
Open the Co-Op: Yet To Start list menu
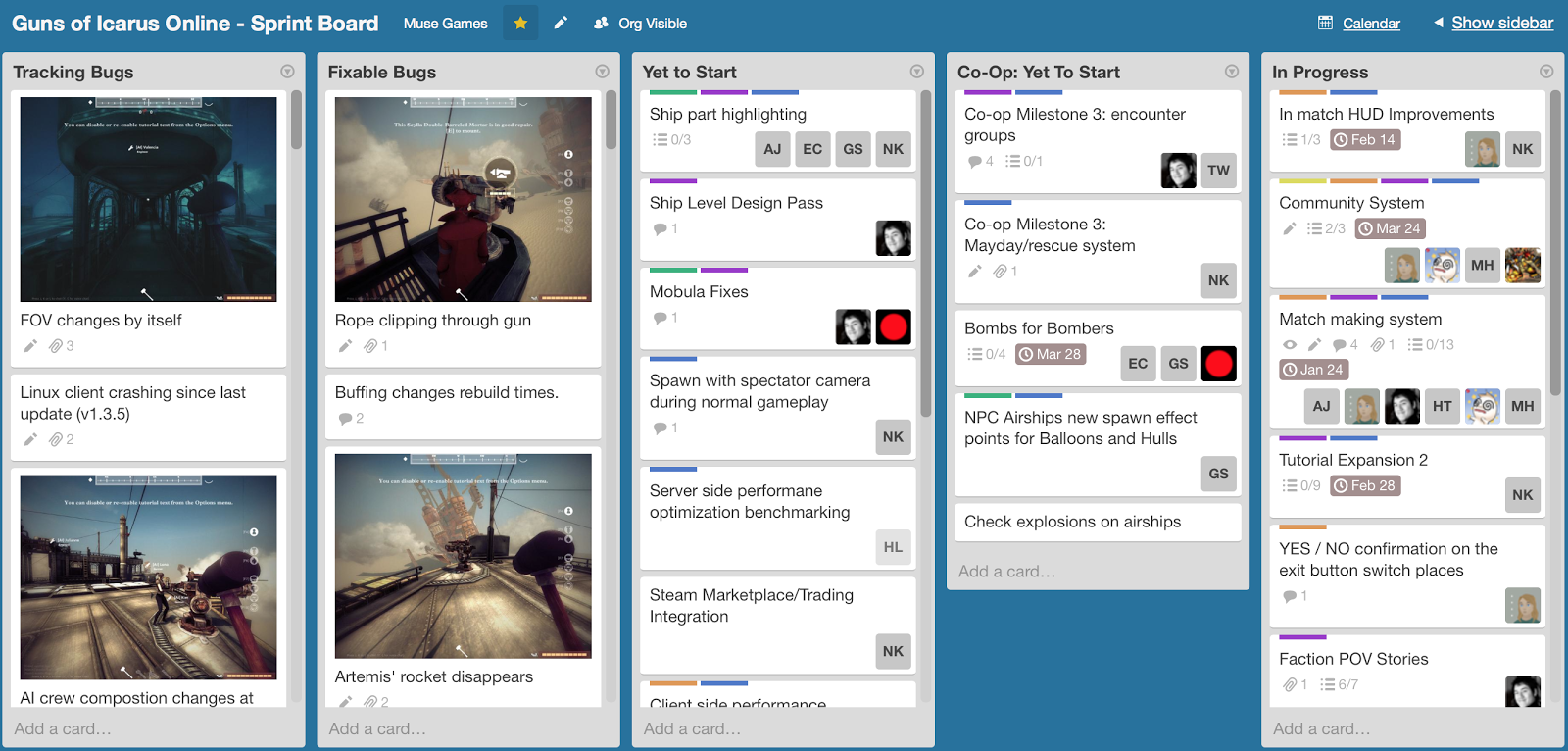1232,72
